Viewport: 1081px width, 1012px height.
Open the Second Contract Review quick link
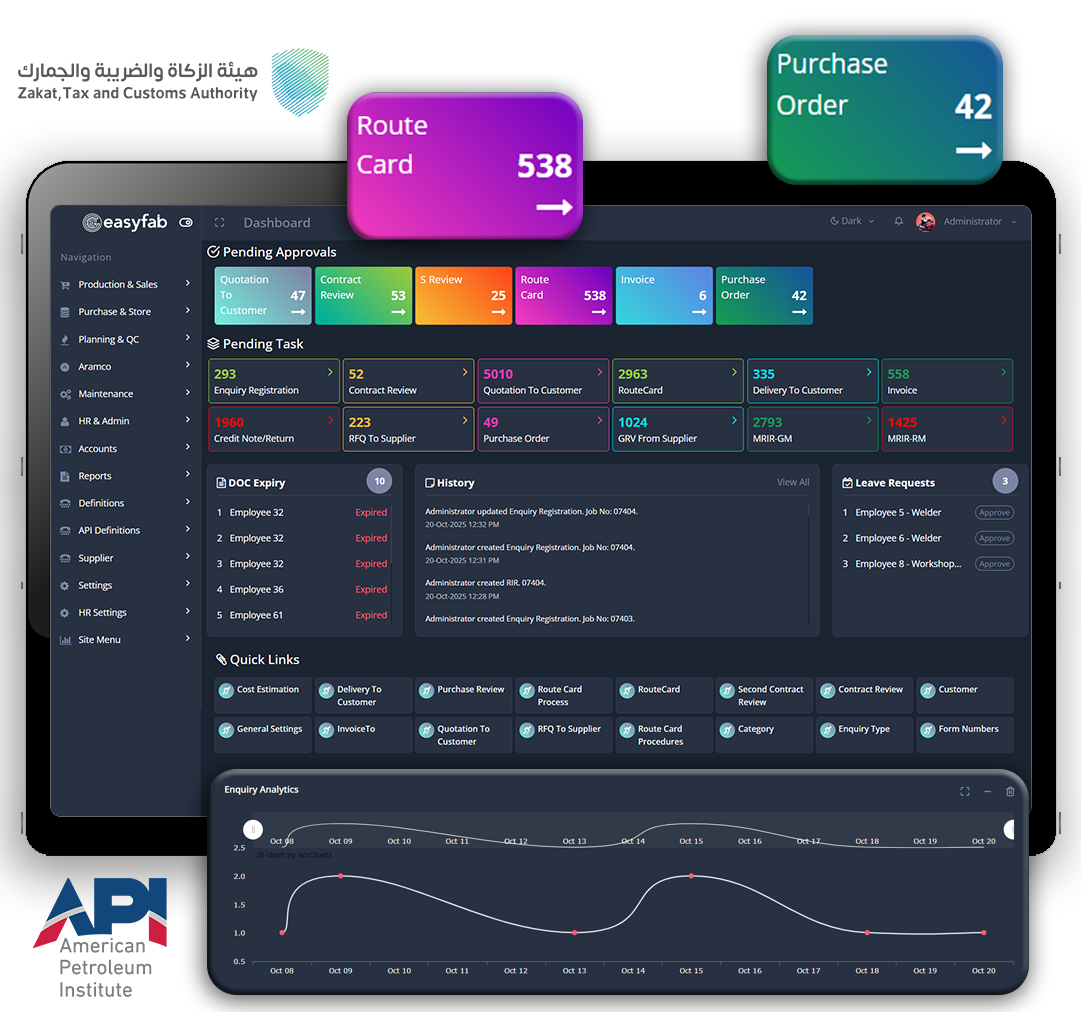764,695
